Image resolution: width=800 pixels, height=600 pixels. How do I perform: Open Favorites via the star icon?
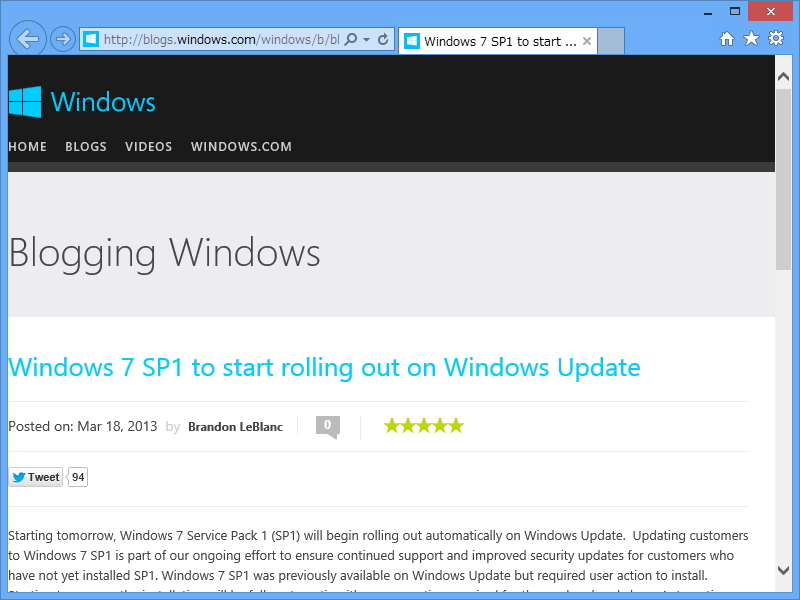click(752, 38)
